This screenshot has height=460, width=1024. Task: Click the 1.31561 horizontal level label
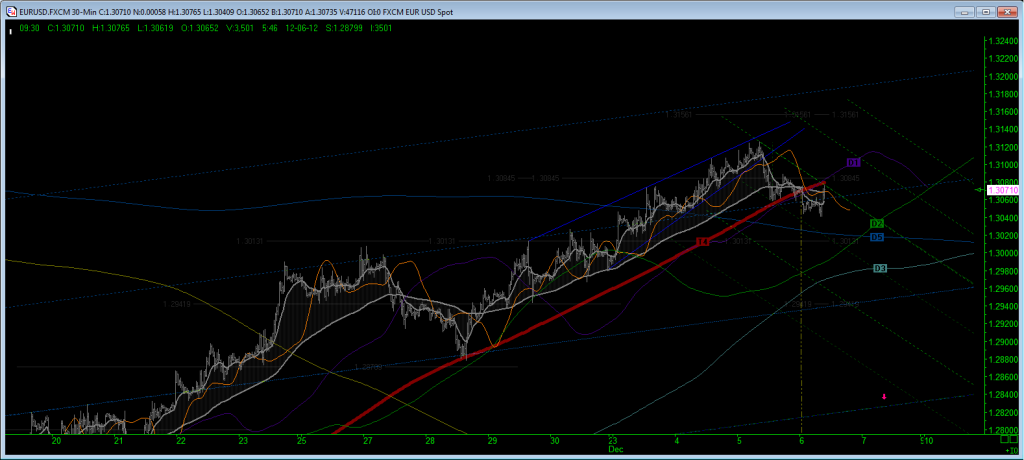(x=680, y=115)
